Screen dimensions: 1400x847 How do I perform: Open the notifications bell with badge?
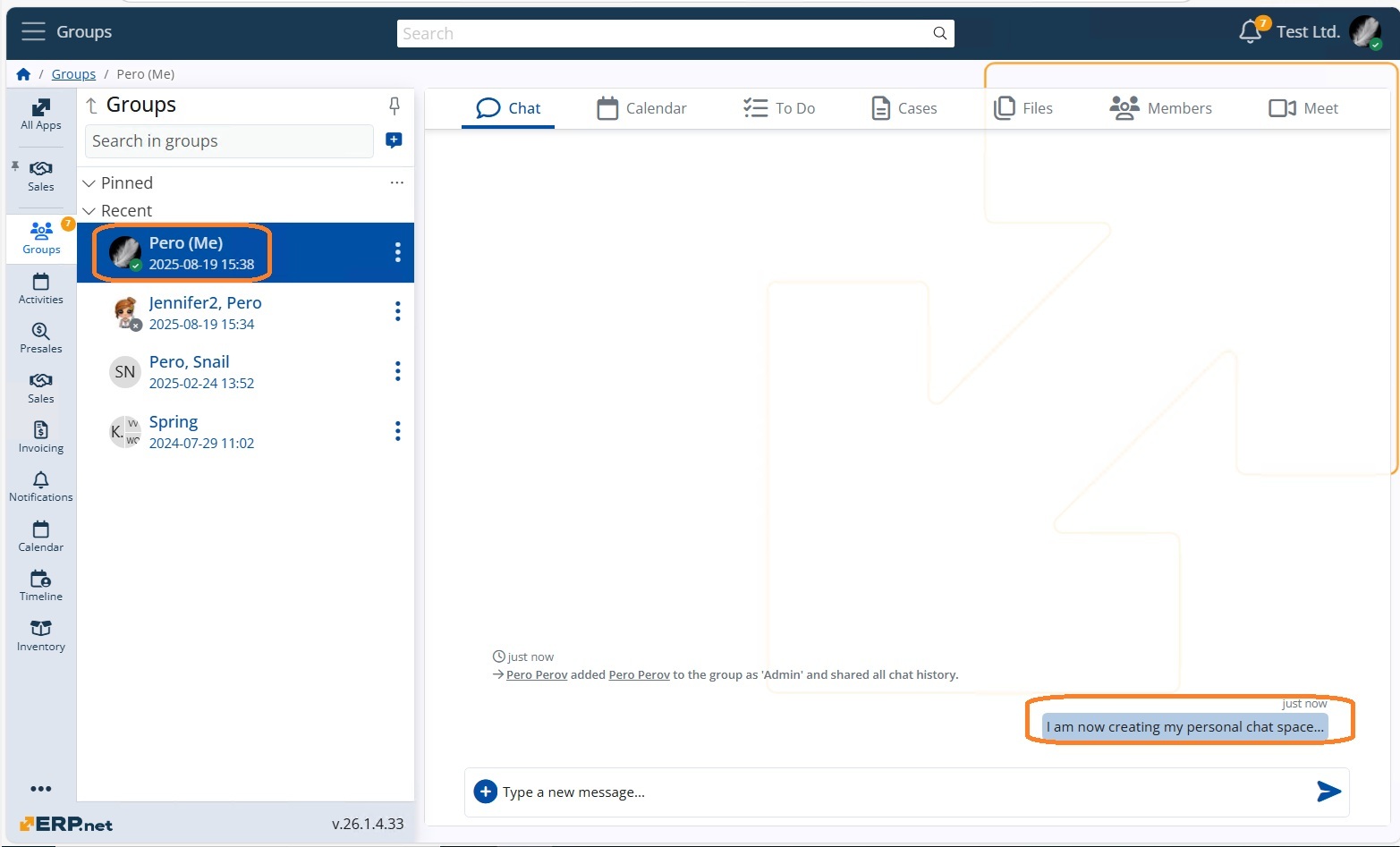(1251, 31)
